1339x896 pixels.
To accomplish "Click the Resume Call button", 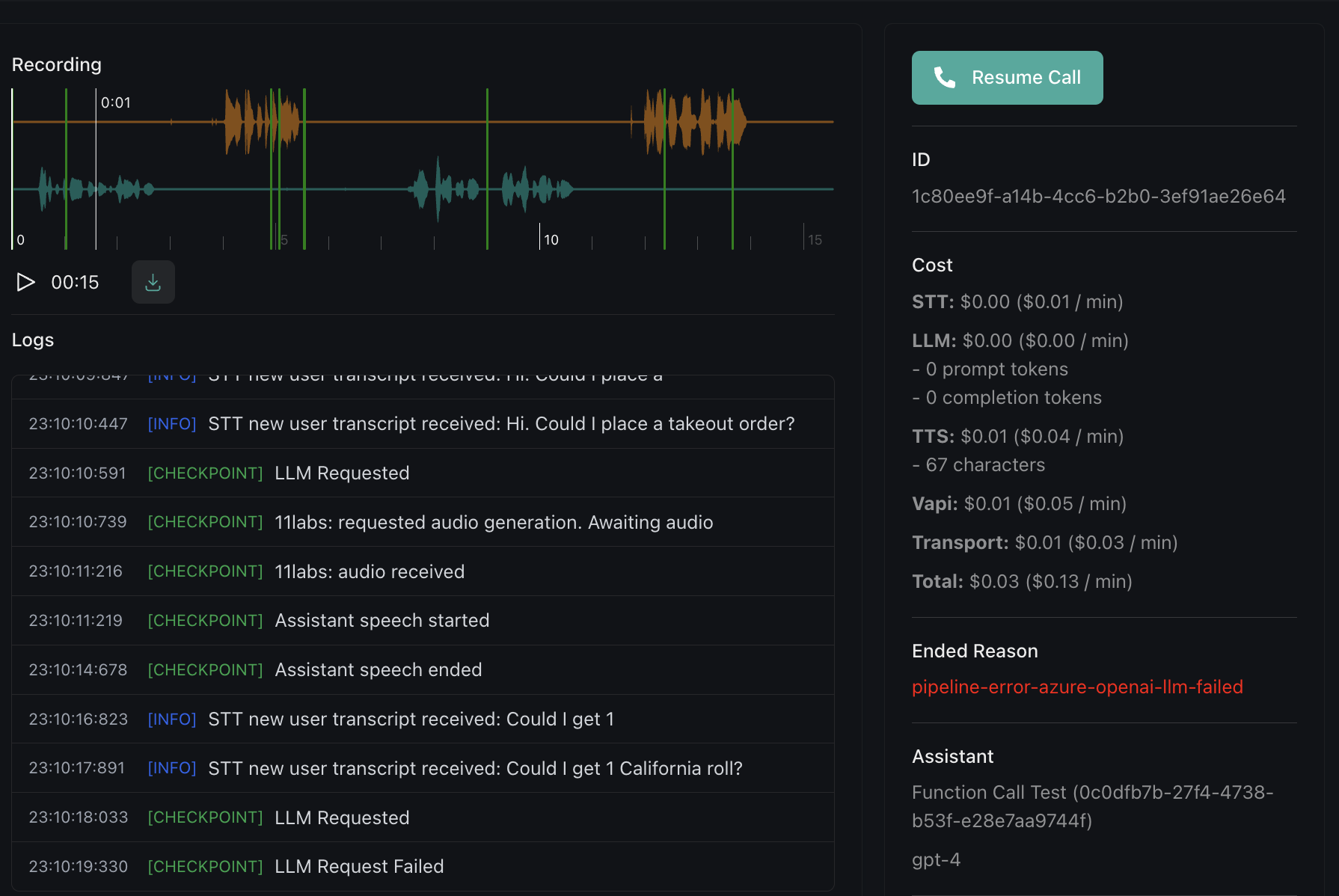I will (x=1007, y=78).
